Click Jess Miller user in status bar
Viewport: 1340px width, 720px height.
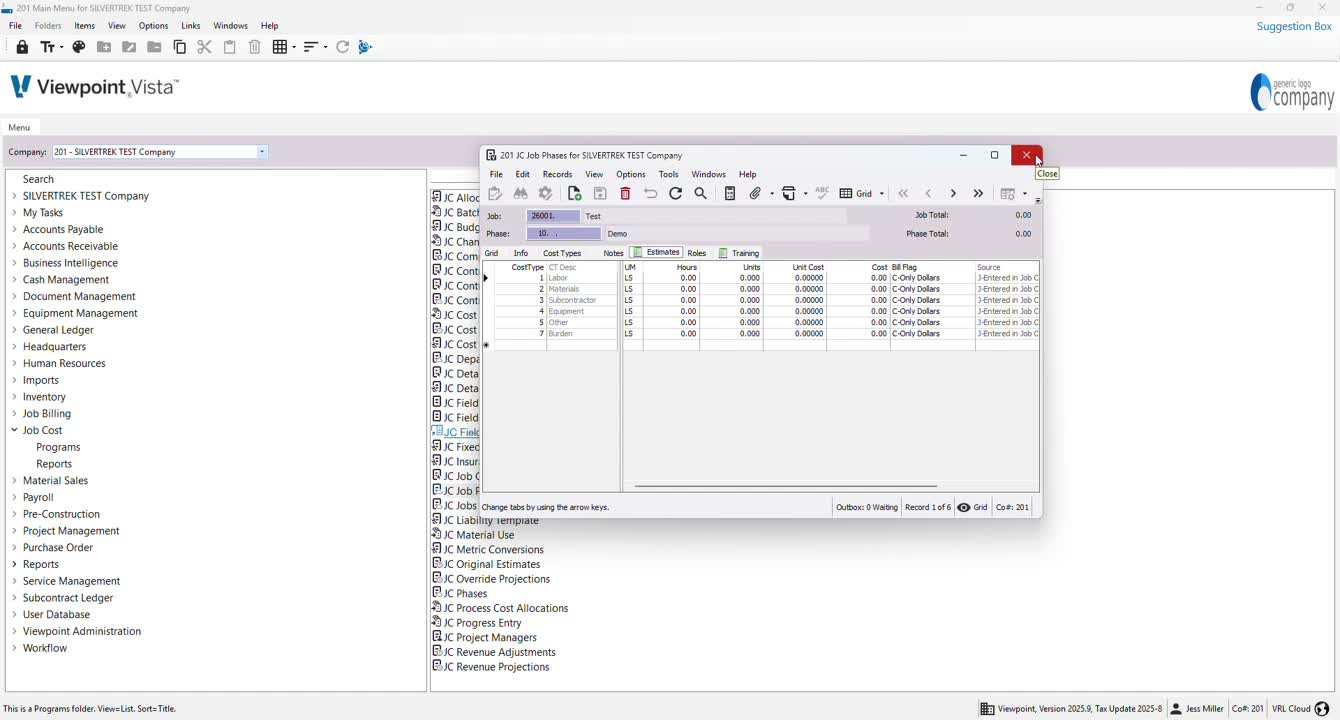[x=1197, y=709]
